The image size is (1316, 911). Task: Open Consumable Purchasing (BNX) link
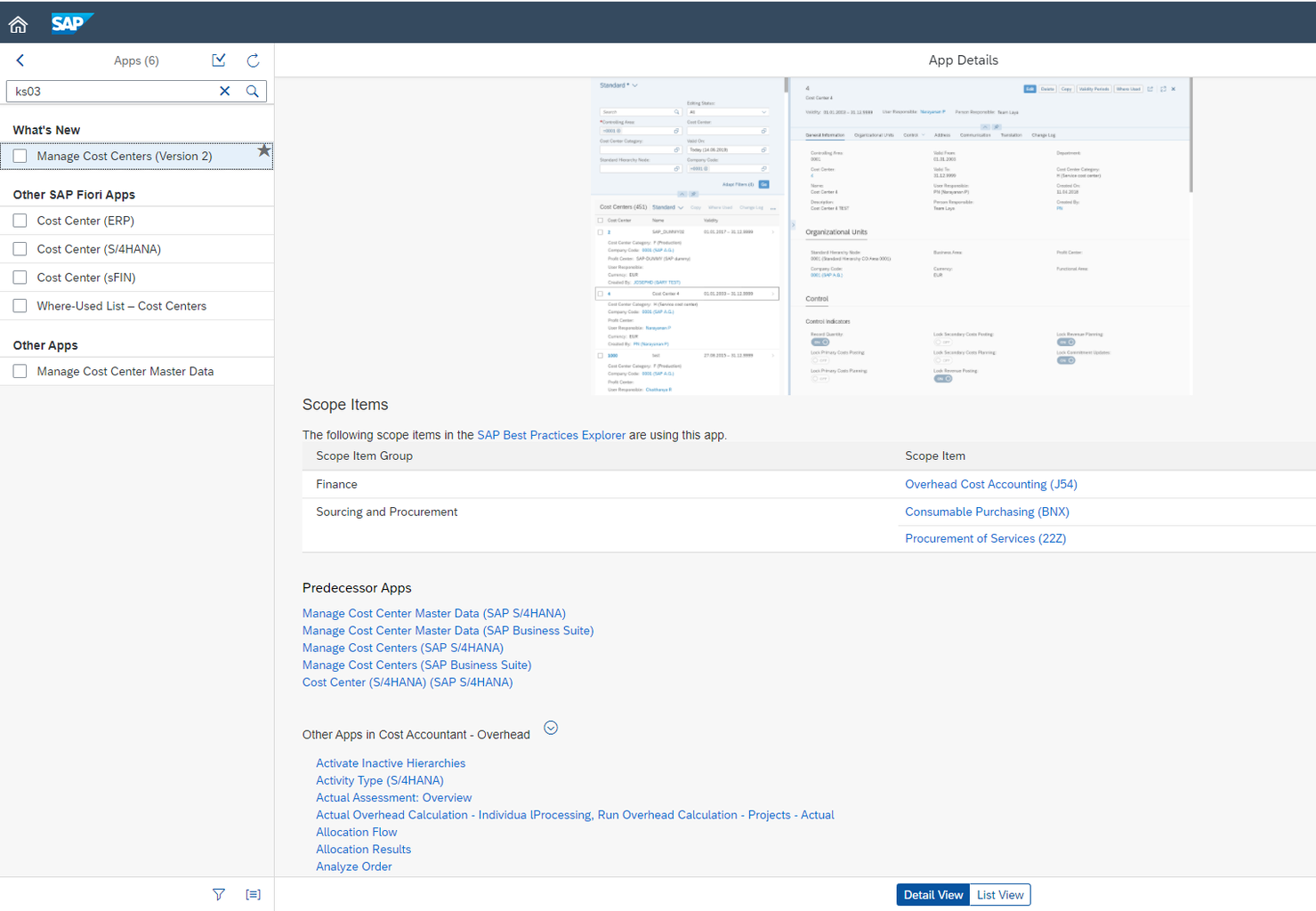[987, 512]
